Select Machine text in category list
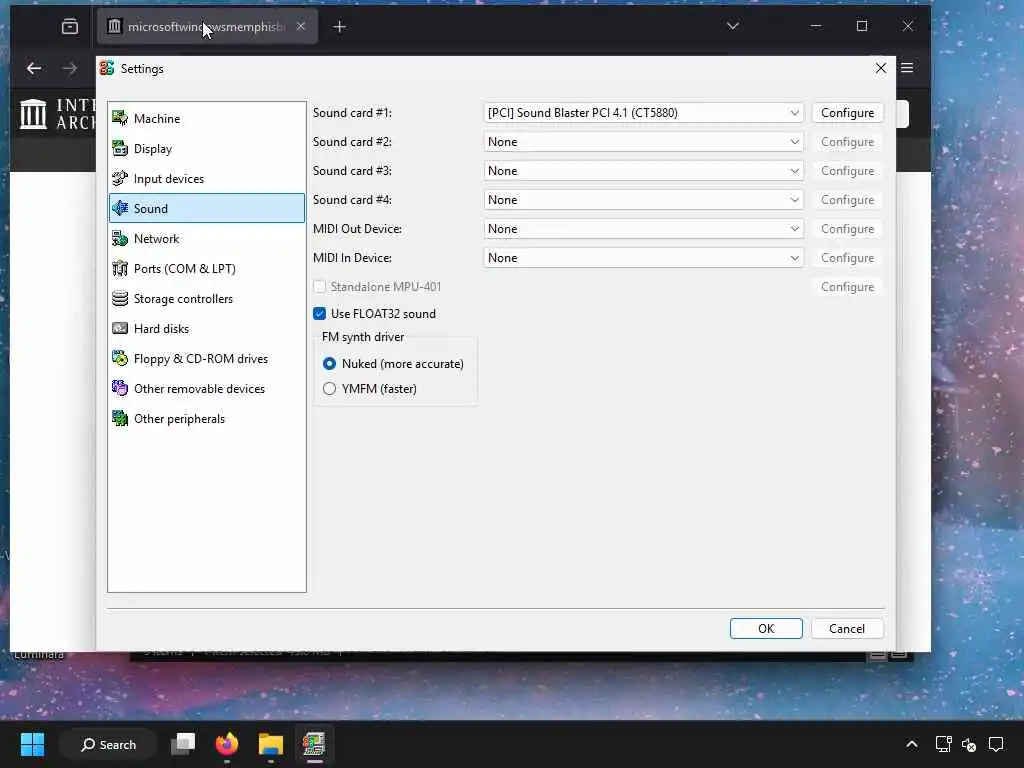The width and height of the screenshot is (1024, 768). 157,119
